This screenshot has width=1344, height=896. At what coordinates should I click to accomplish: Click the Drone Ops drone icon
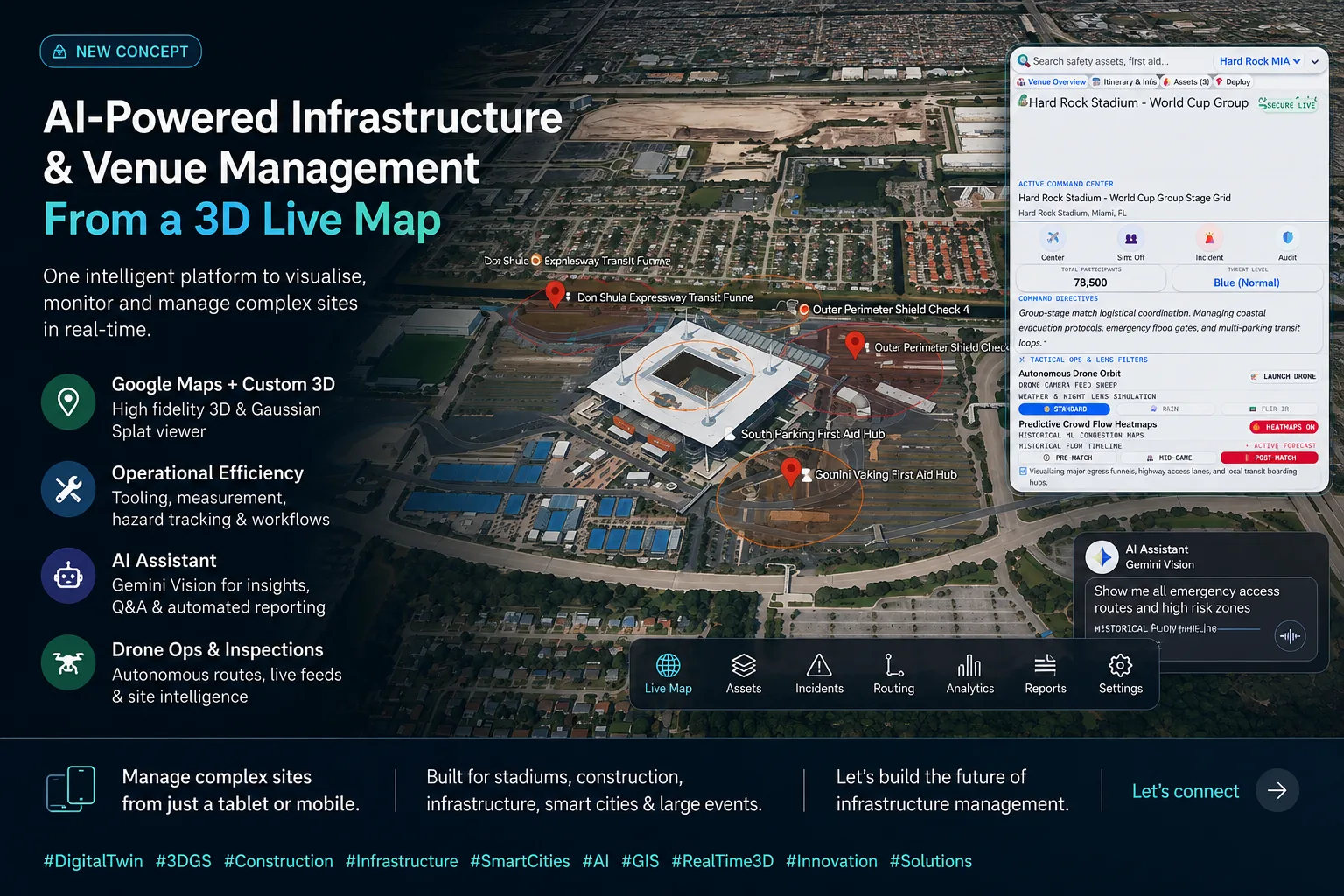click(68, 662)
